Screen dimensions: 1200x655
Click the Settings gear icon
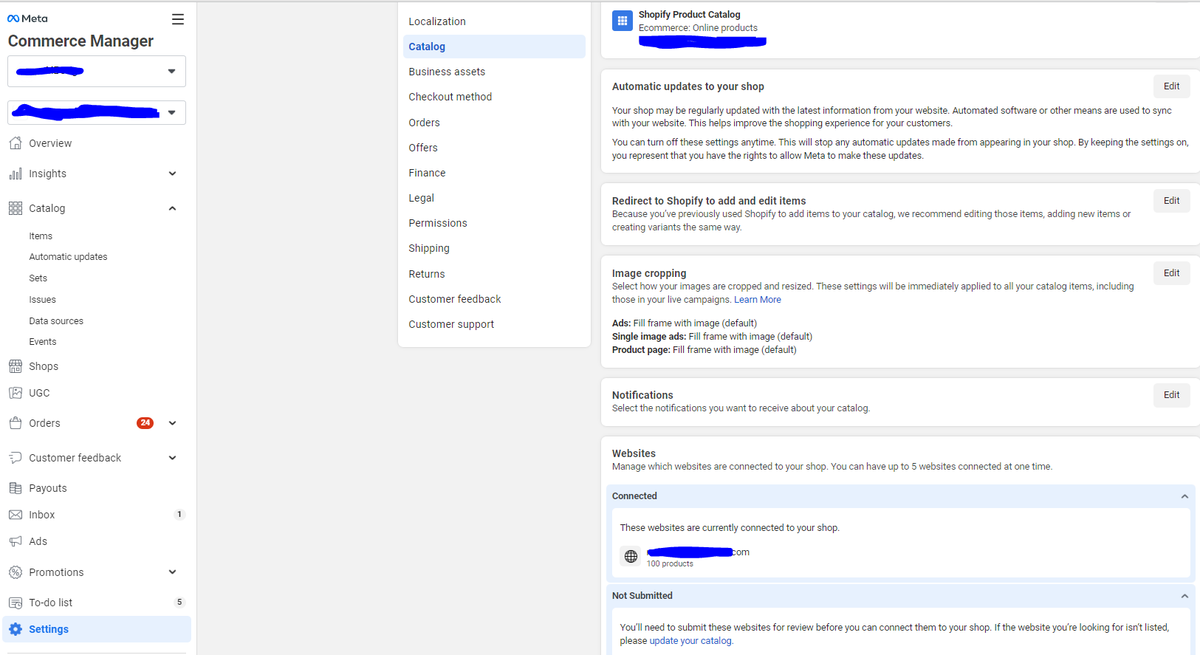point(15,629)
